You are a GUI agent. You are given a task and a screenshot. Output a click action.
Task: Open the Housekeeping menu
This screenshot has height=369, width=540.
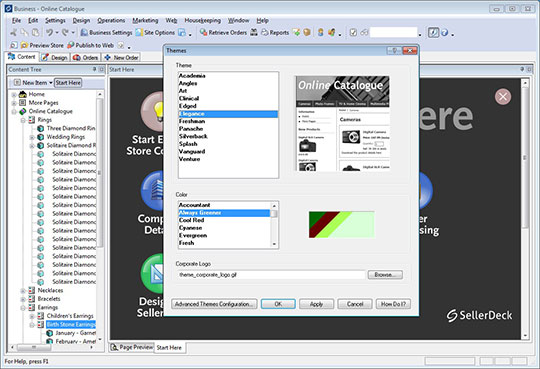(202, 21)
